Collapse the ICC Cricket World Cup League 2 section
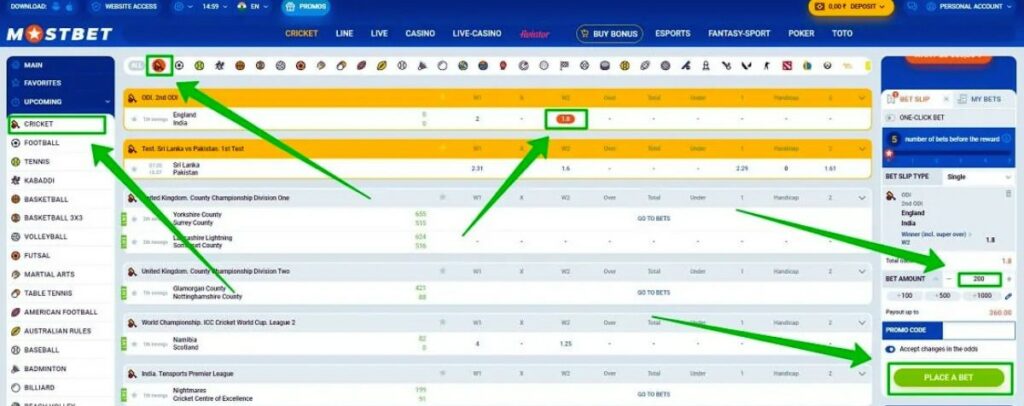Viewport: 1024px width, 406px height. coord(861,322)
